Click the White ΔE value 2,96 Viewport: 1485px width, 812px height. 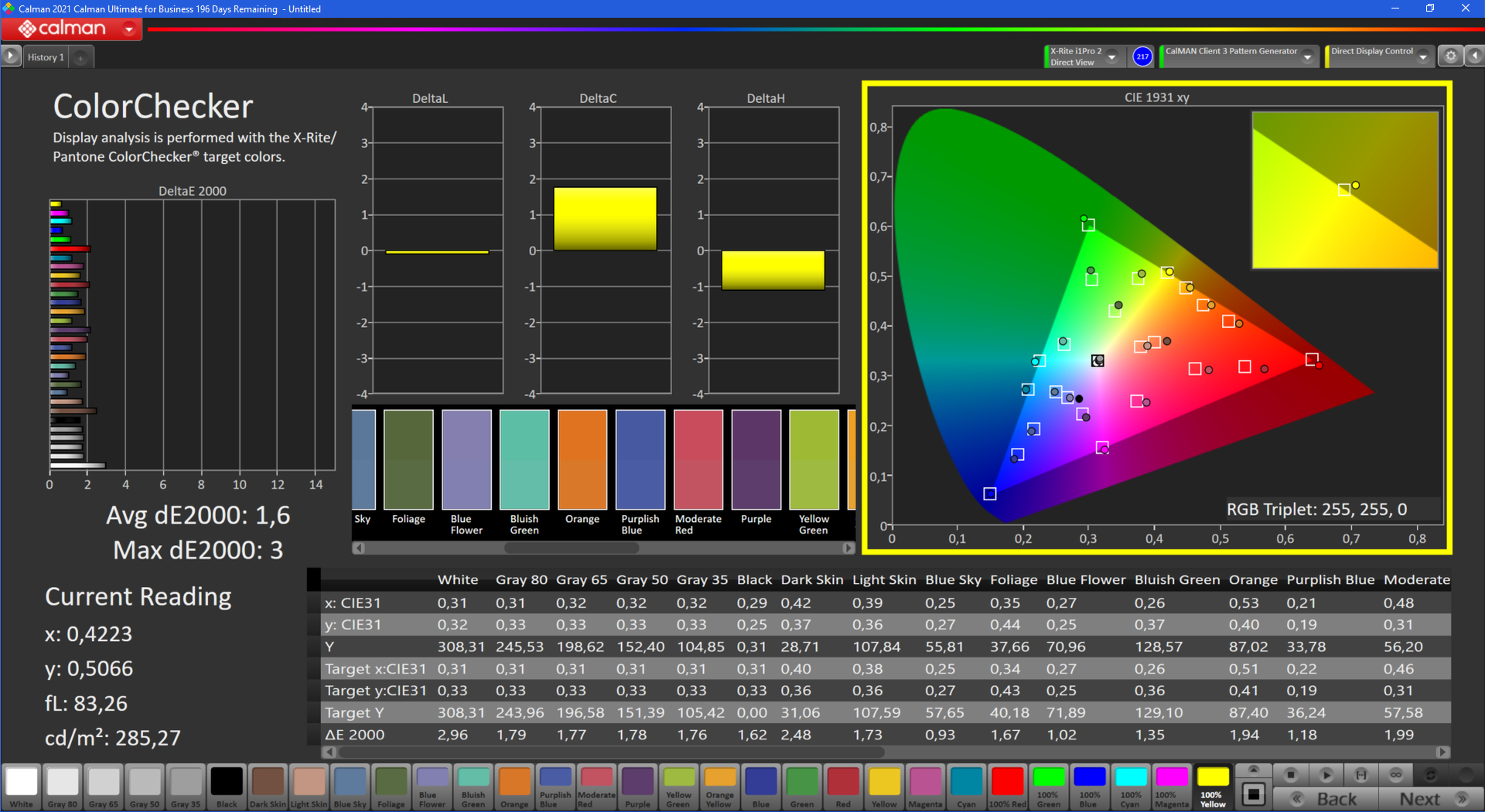pyautogui.click(x=452, y=735)
